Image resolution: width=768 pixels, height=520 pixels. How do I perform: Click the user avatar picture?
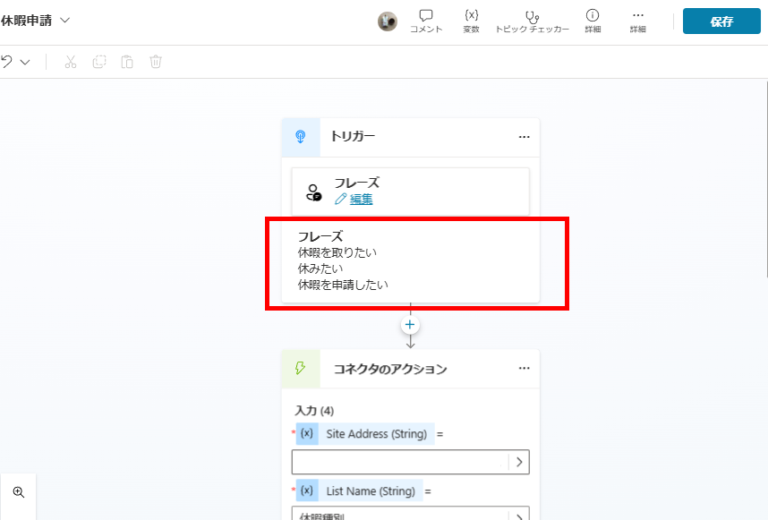tap(387, 21)
